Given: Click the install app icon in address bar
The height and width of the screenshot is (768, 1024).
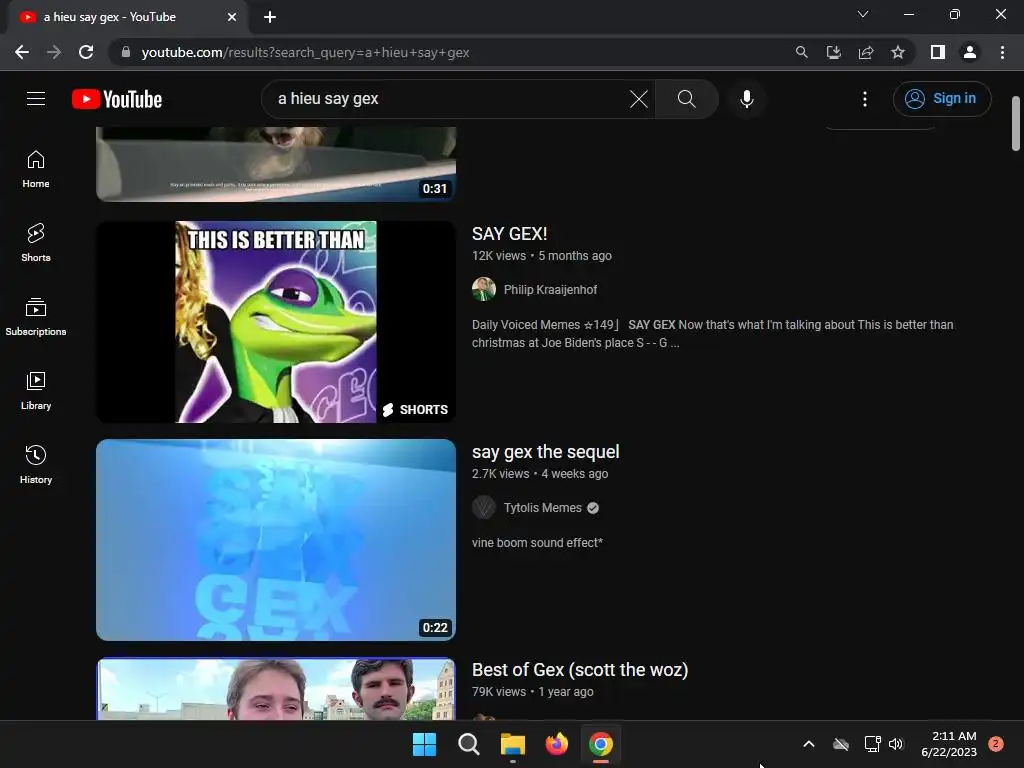Looking at the screenshot, I should (x=833, y=52).
